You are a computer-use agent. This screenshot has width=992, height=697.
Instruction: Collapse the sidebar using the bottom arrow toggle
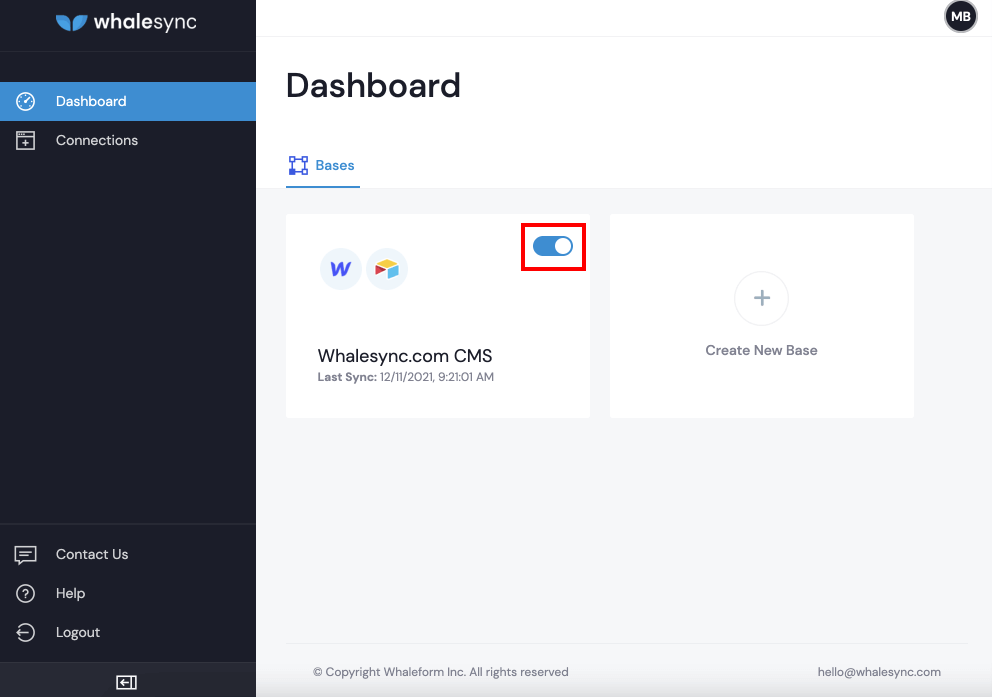pos(126,682)
